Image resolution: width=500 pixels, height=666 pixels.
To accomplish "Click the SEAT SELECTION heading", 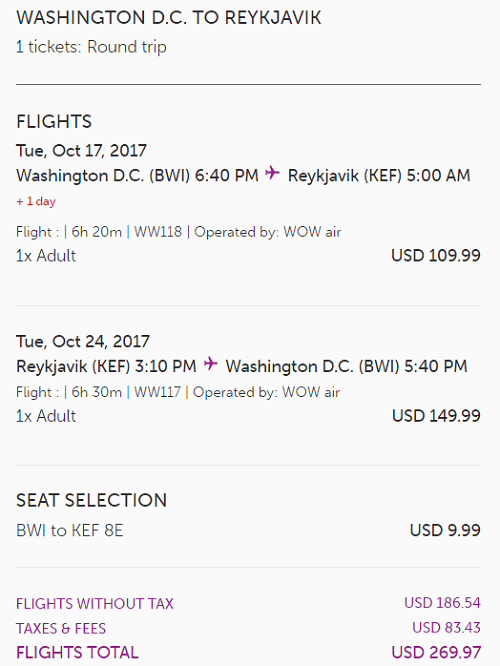I will (x=92, y=500).
